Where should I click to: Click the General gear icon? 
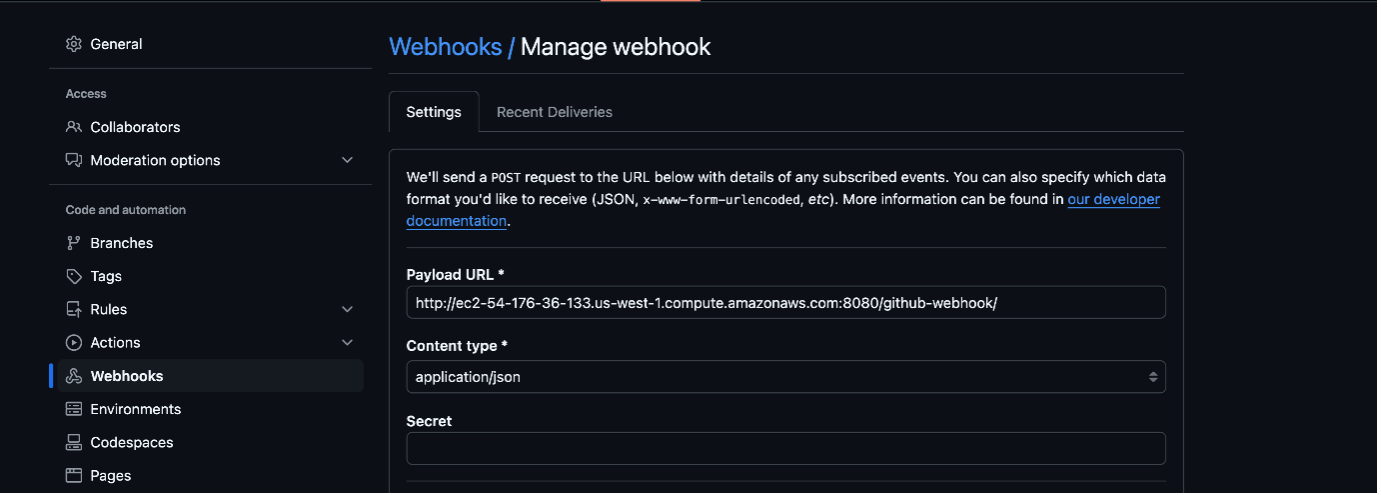[x=73, y=44]
